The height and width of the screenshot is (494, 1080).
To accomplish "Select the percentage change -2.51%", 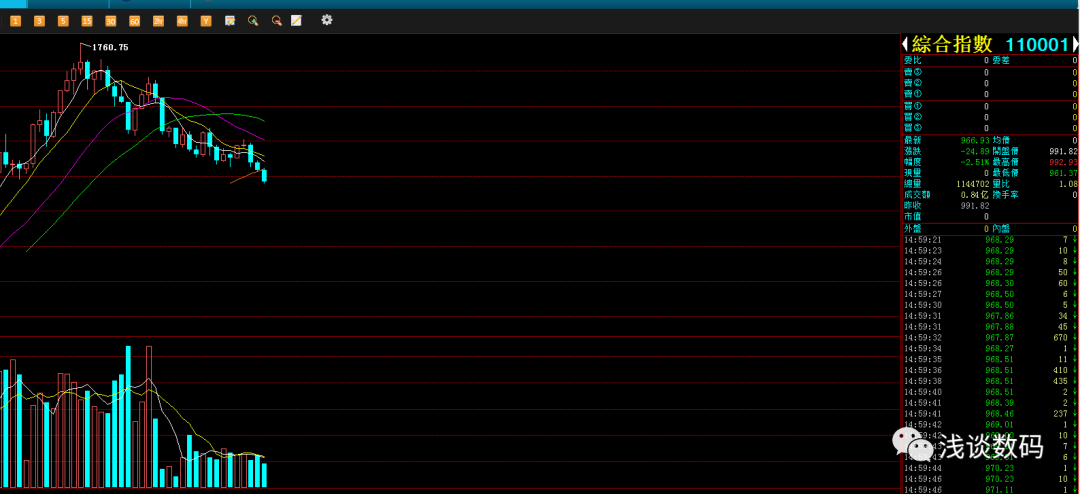I will (x=974, y=162).
